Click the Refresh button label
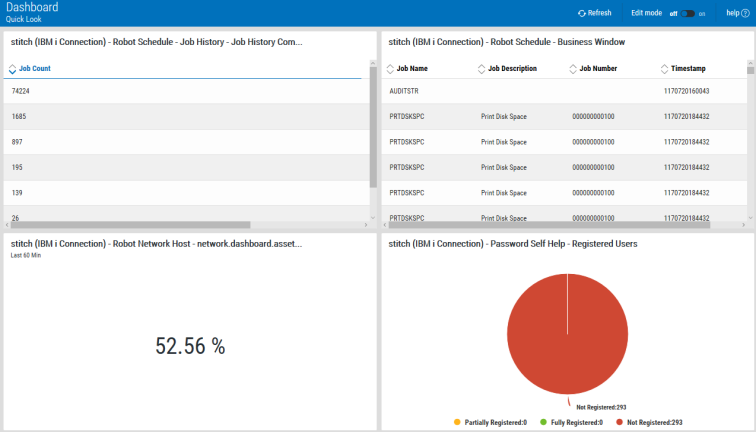 [599, 13]
